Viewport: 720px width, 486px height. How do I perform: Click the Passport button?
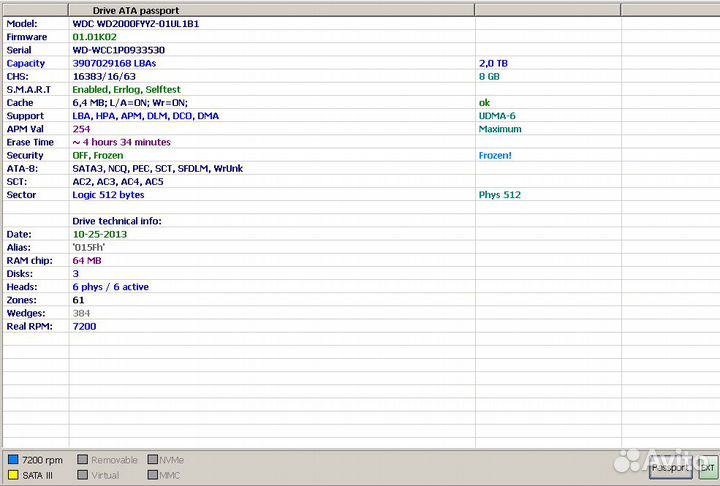pyautogui.click(x=670, y=468)
